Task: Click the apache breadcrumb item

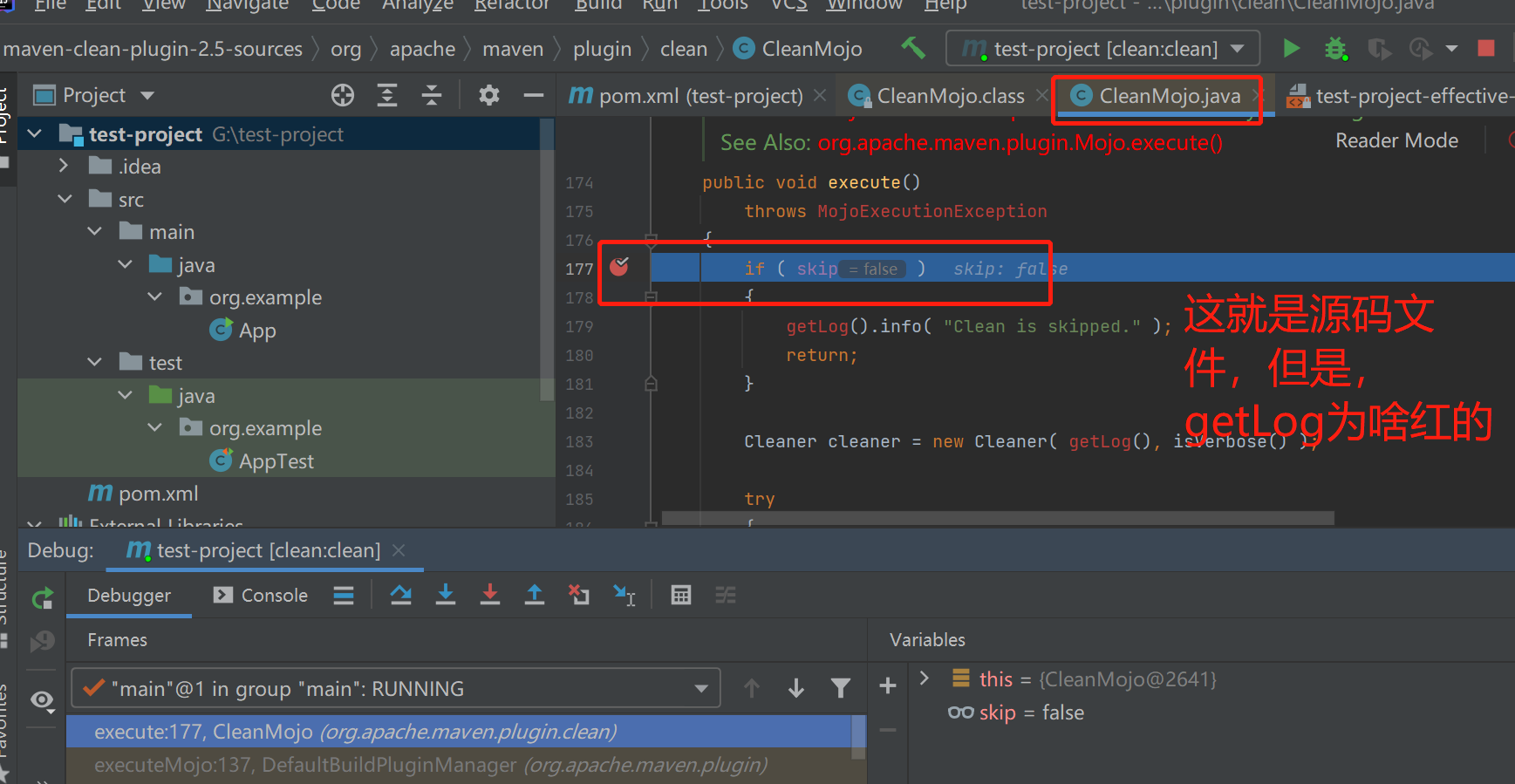Action: 422,49
